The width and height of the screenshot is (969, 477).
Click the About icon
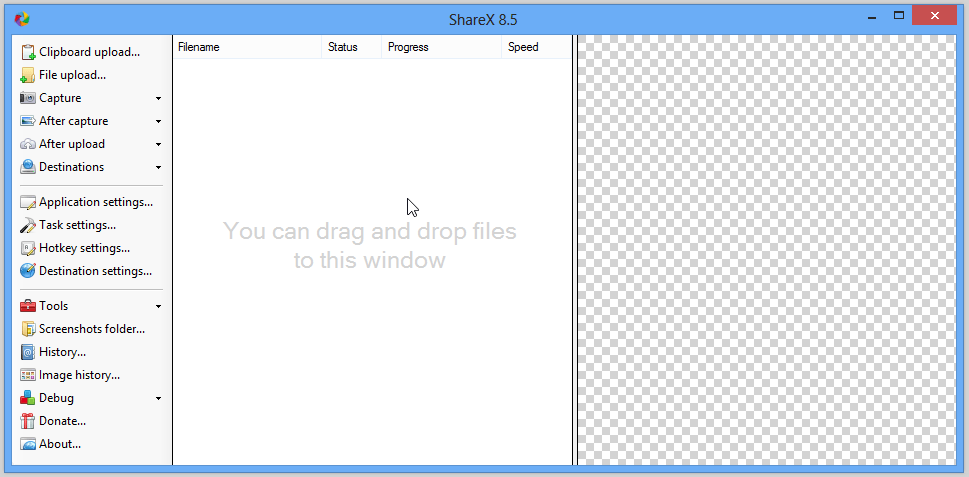coord(28,444)
